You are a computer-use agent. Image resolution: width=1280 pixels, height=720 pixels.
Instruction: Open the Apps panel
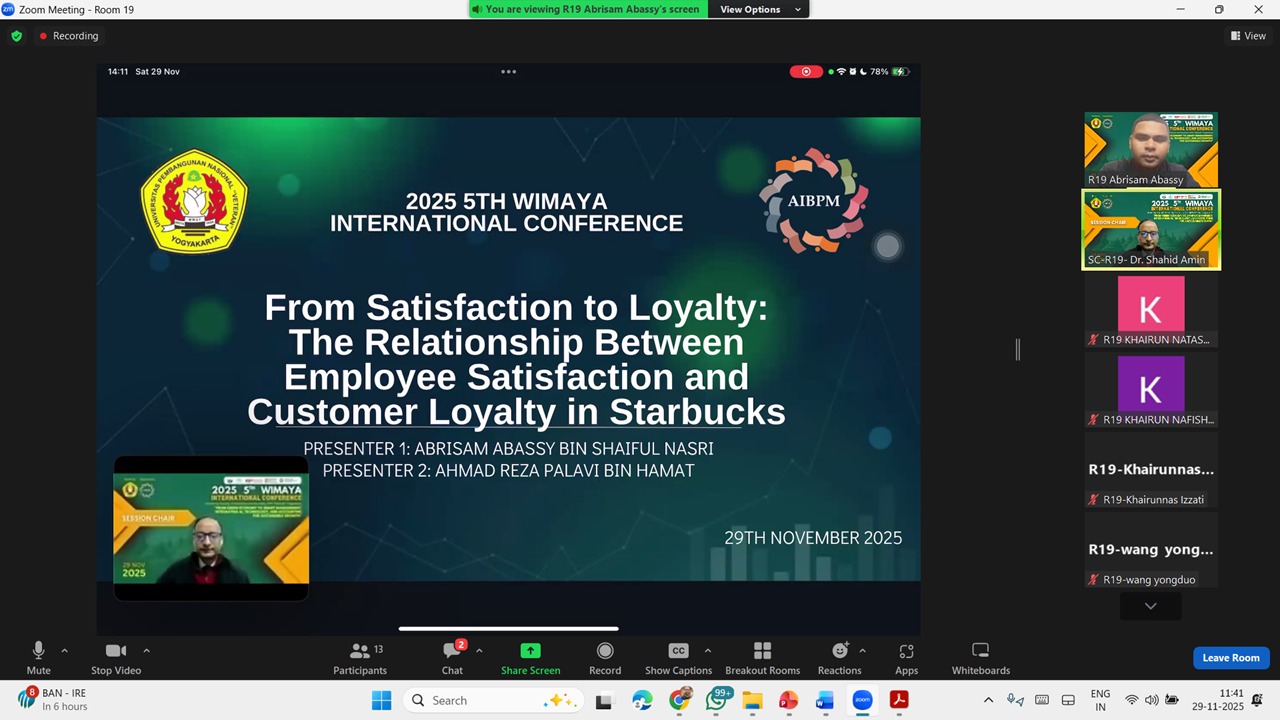coord(906,658)
